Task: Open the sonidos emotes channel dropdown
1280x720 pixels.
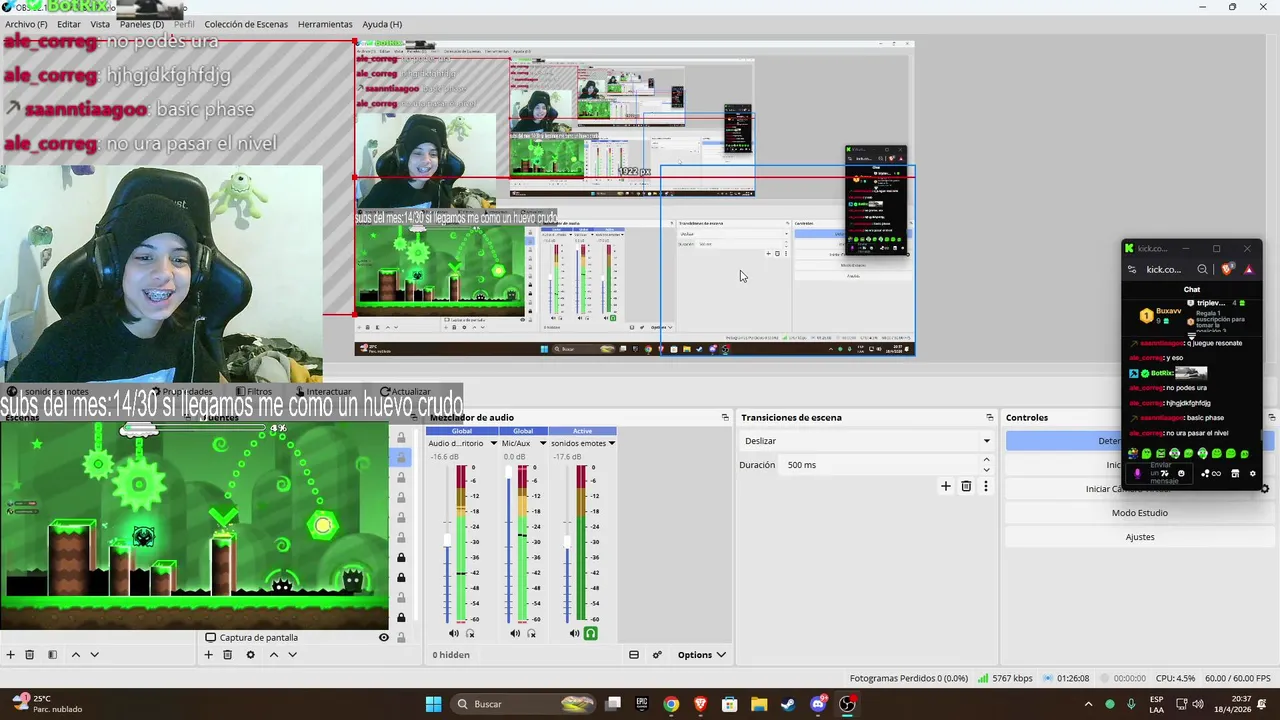Action: [x=611, y=443]
